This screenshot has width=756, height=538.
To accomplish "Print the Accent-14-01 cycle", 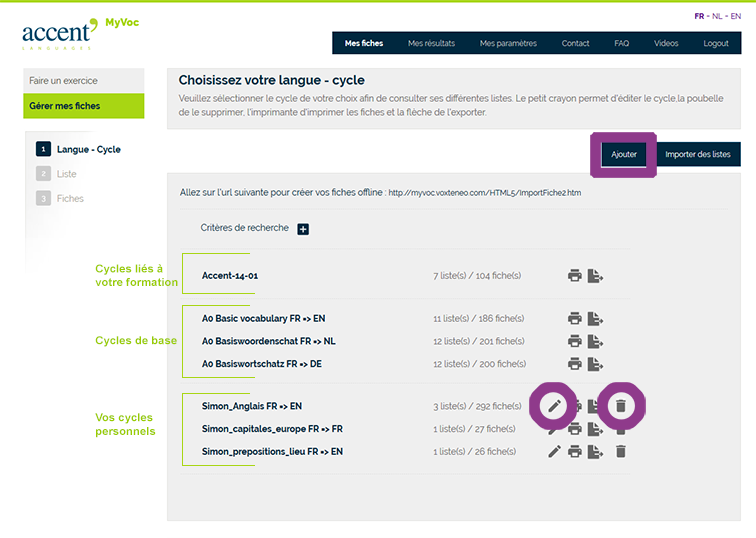I will pos(575,276).
